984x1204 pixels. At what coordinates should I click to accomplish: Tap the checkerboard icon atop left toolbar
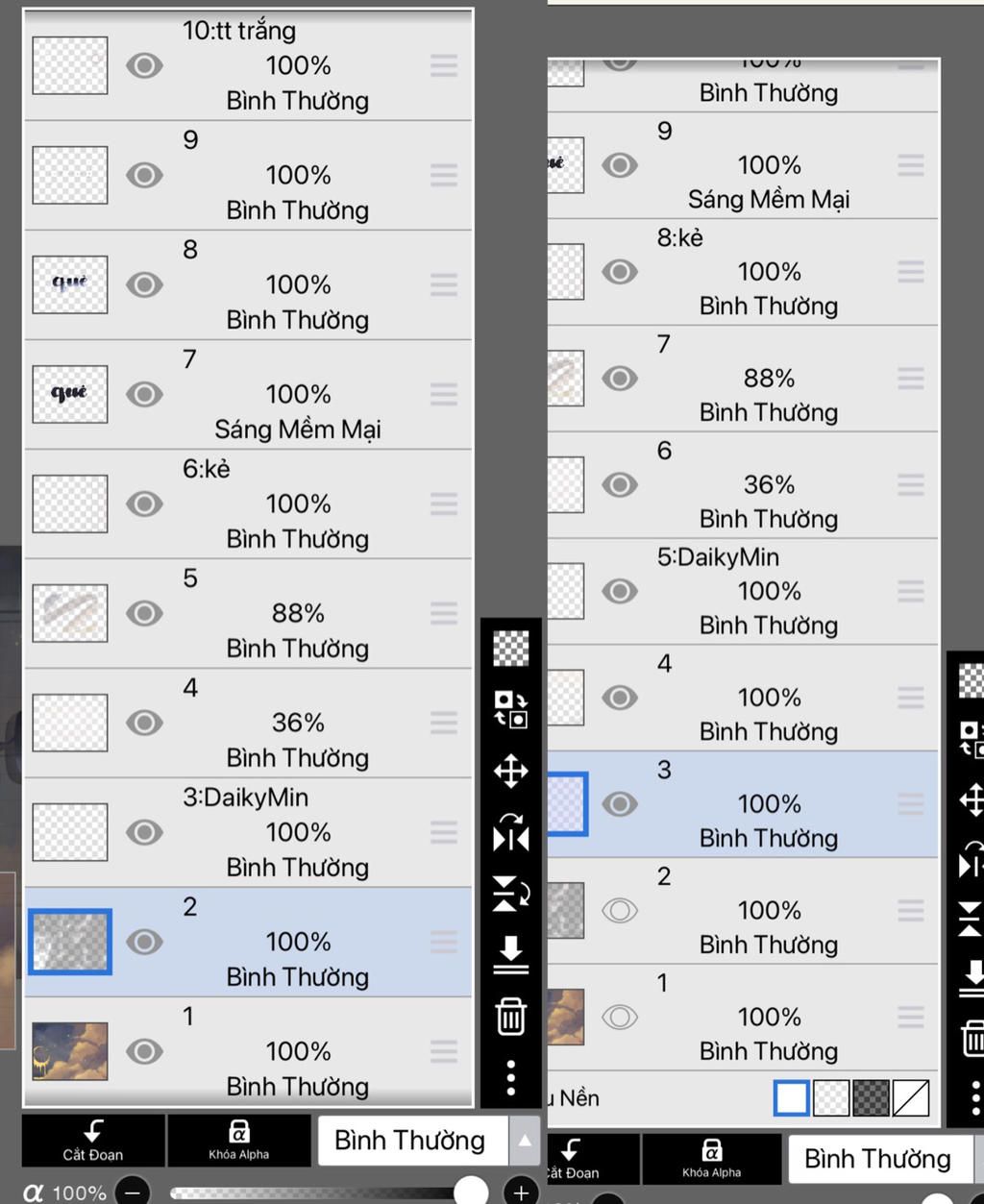coord(510,649)
